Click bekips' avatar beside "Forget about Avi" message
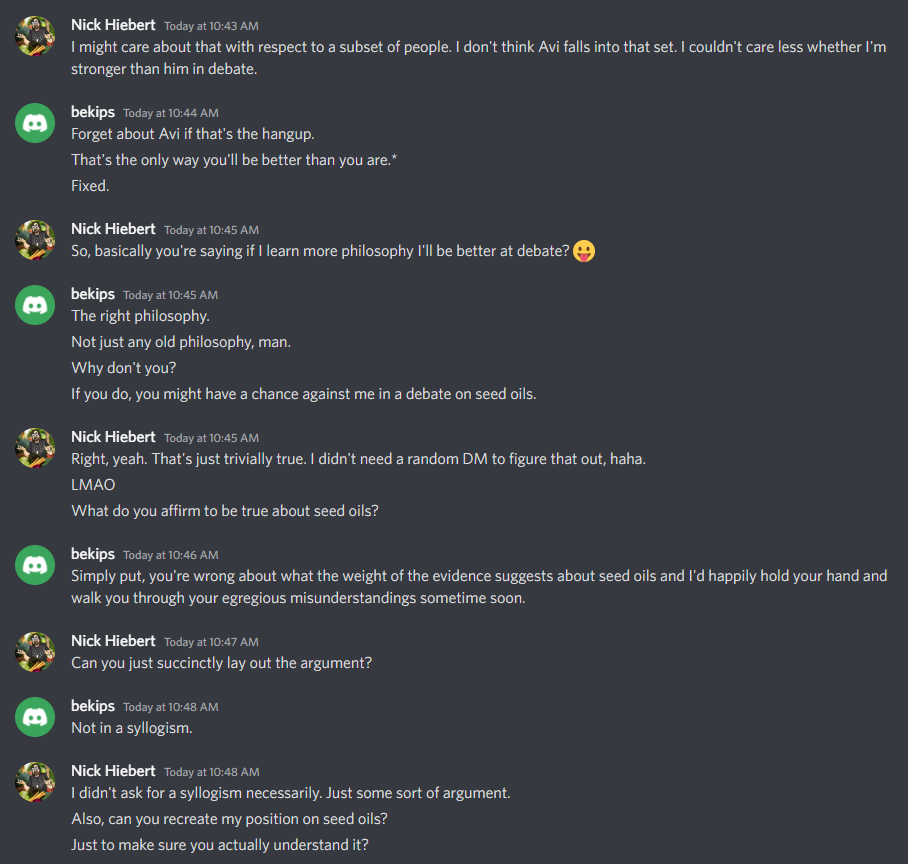 (35, 122)
